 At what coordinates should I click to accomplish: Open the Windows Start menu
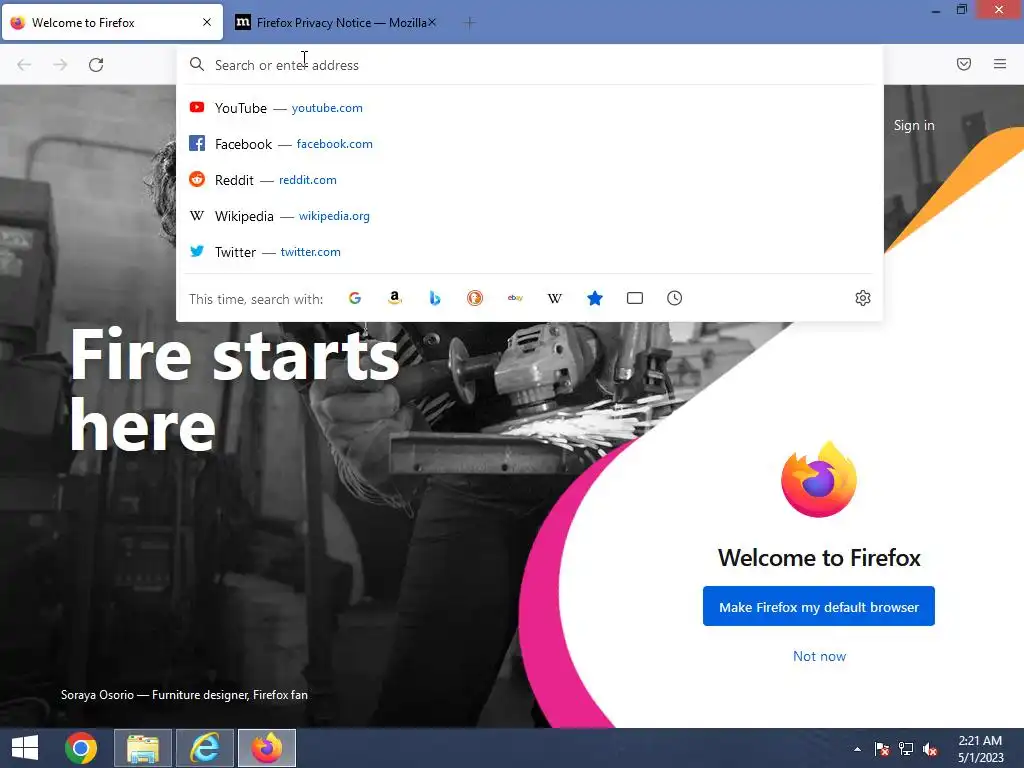point(25,748)
